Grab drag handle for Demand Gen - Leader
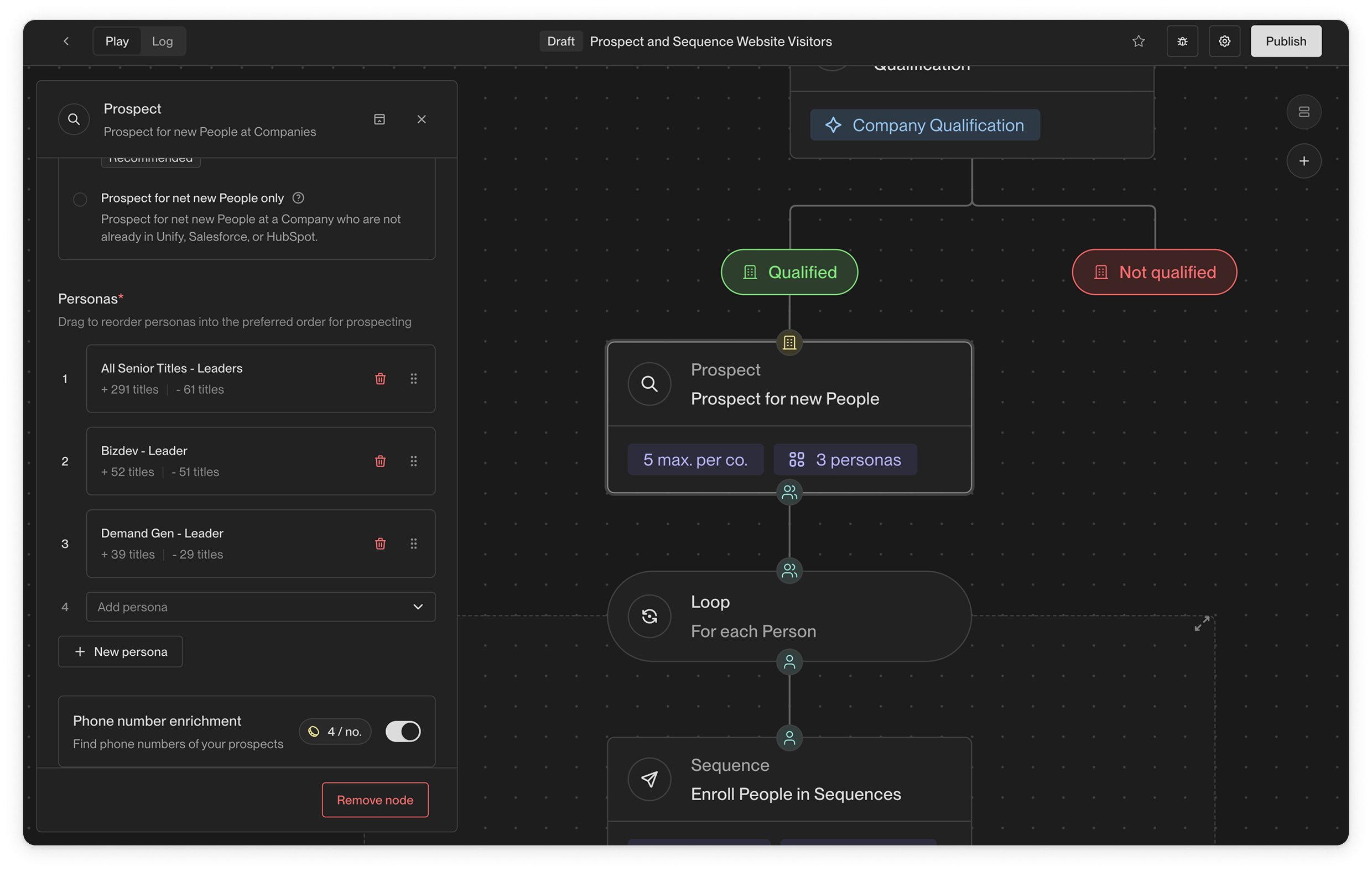Viewport: 1372px width, 872px height. point(414,544)
